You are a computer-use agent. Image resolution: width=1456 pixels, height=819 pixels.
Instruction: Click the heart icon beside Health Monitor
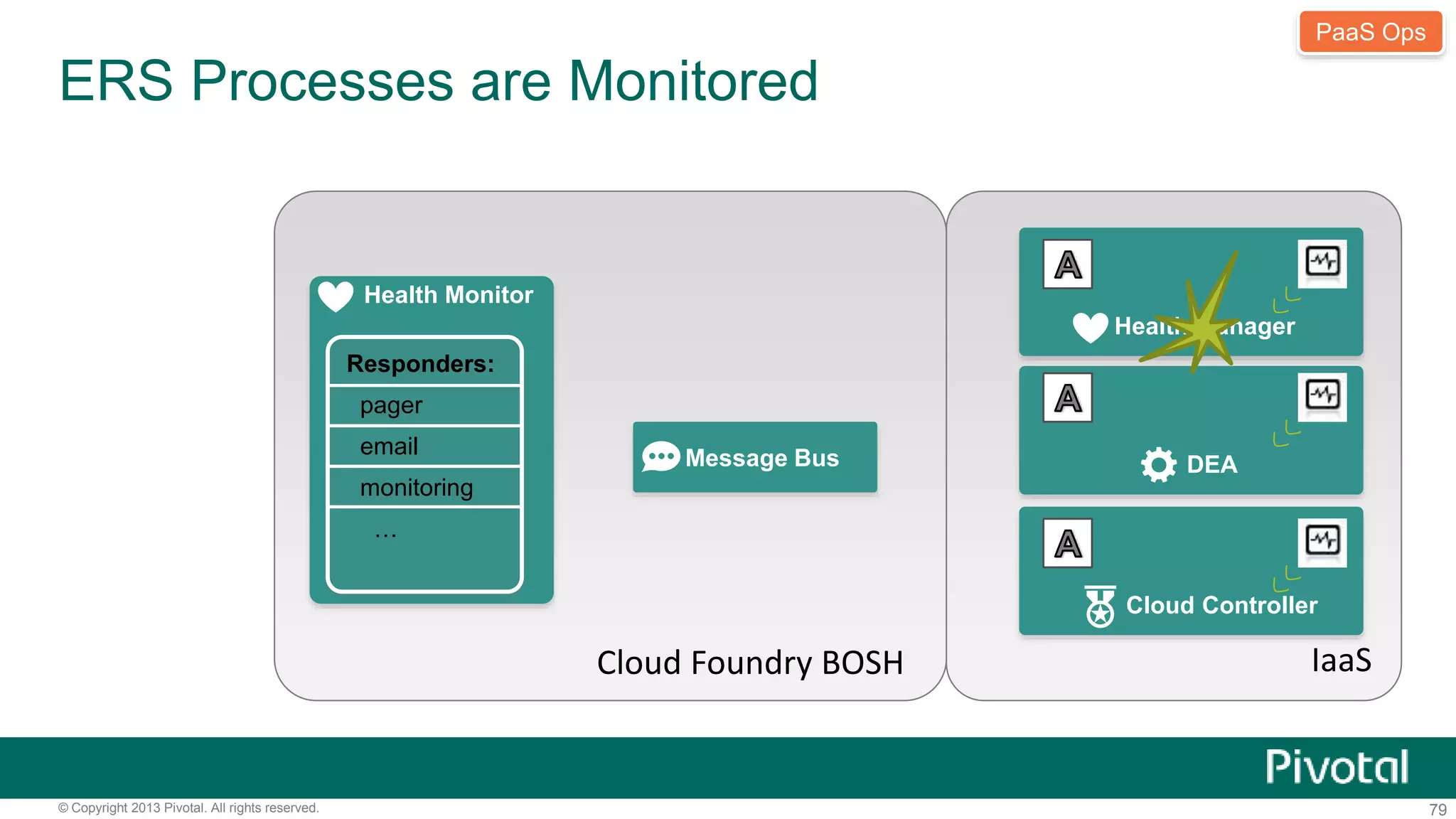pyautogui.click(x=336, y=296)
